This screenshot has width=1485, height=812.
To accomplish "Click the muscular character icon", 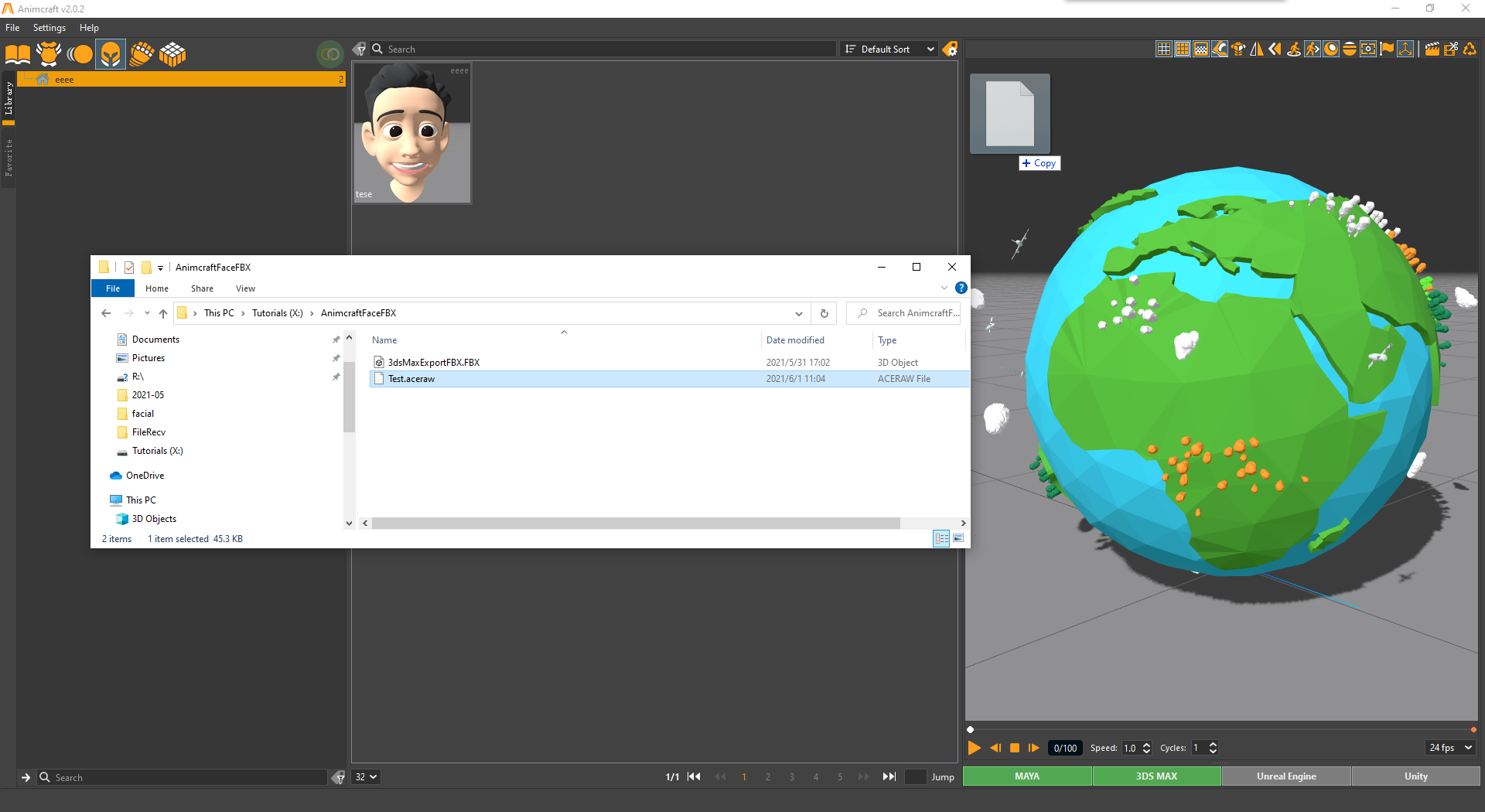I will pyautogui.click(x=1238, y=49).
